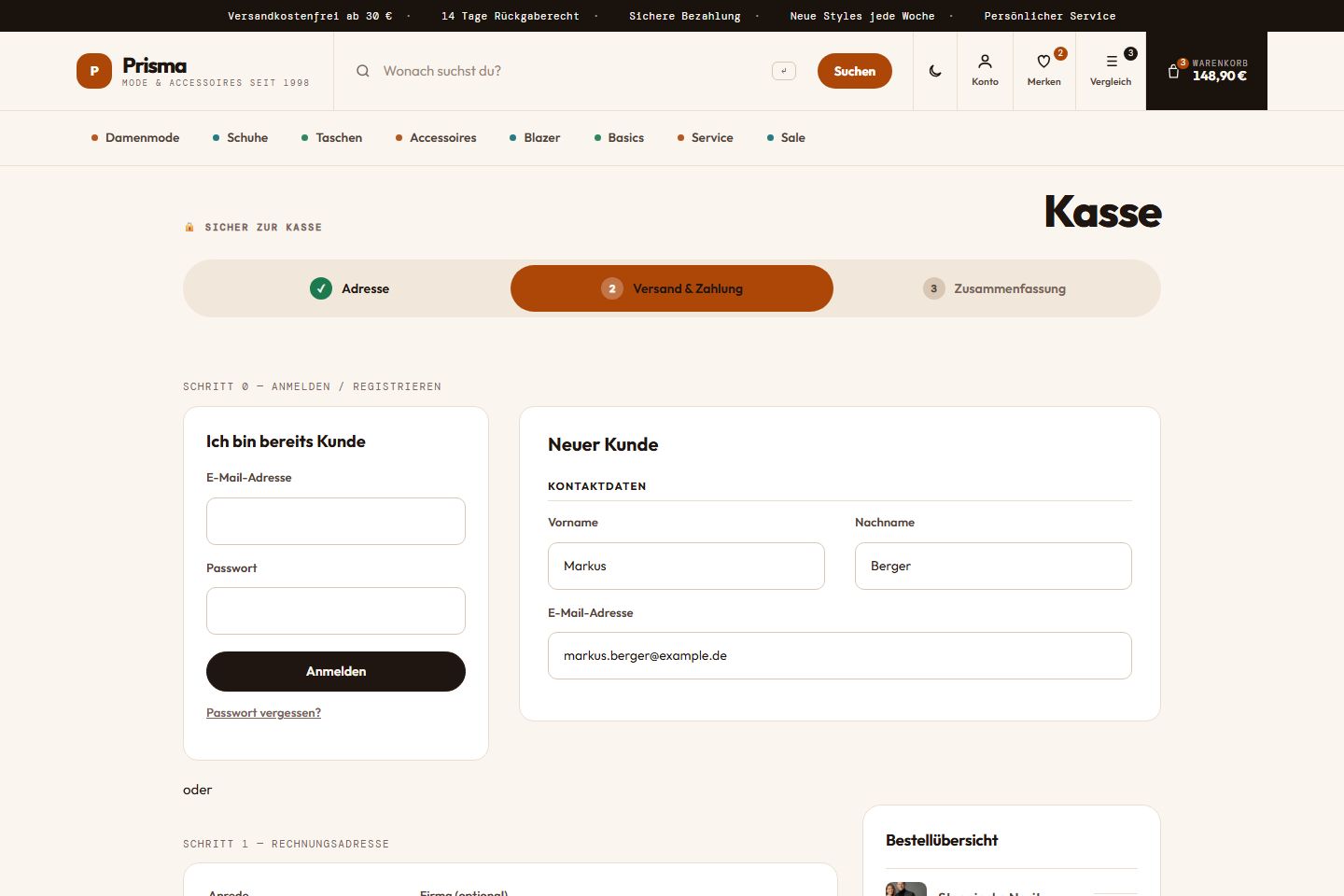Open the Schuhe menu

[241, 137]
